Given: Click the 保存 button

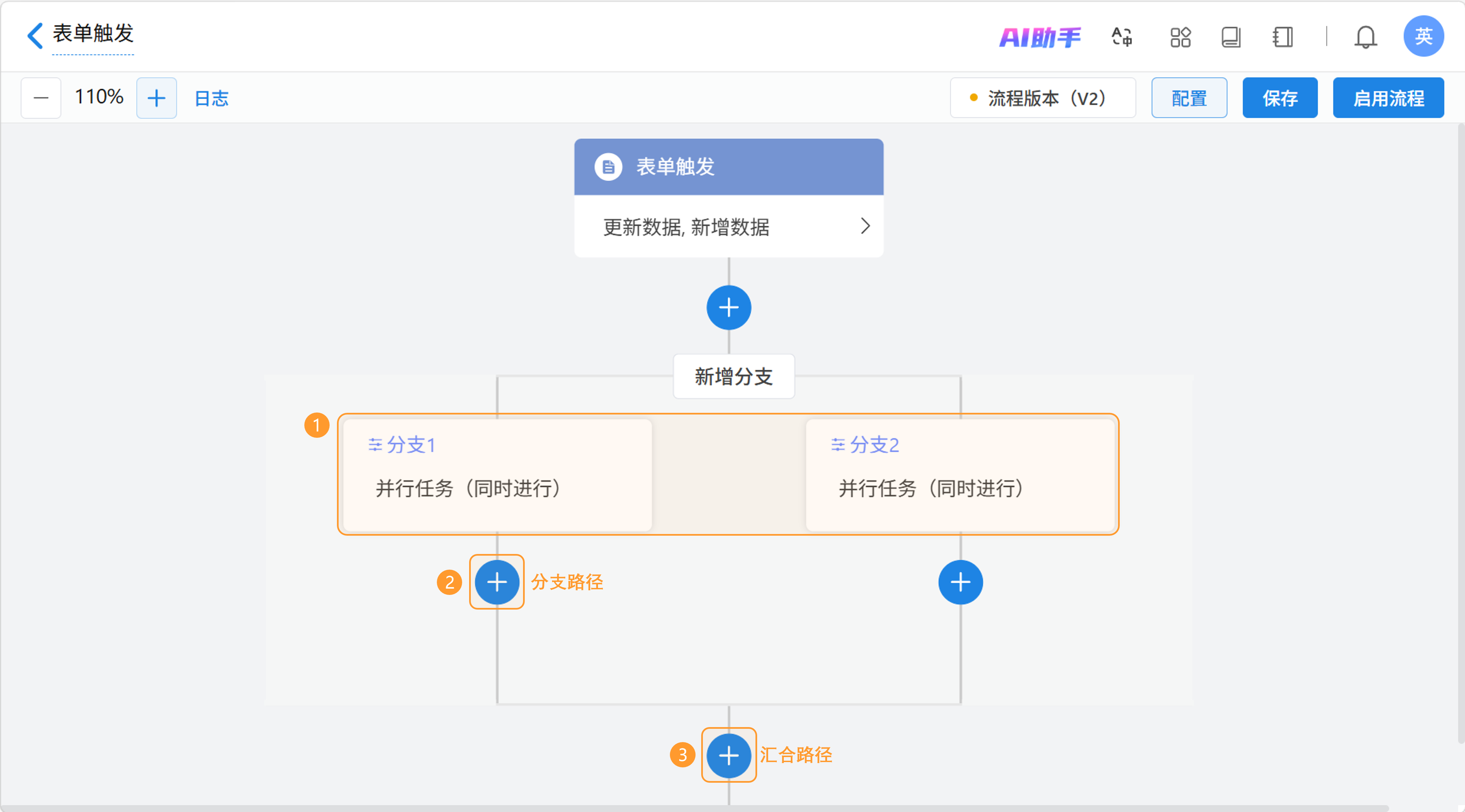Looking at the screenshot, I should coord(1280,98).
